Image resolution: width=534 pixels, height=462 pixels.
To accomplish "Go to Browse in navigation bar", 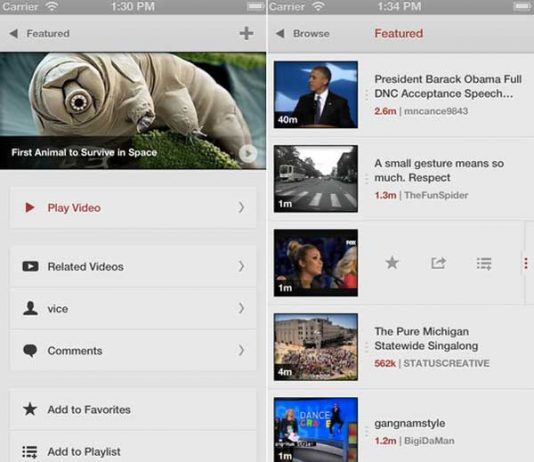I will [311, 33].
